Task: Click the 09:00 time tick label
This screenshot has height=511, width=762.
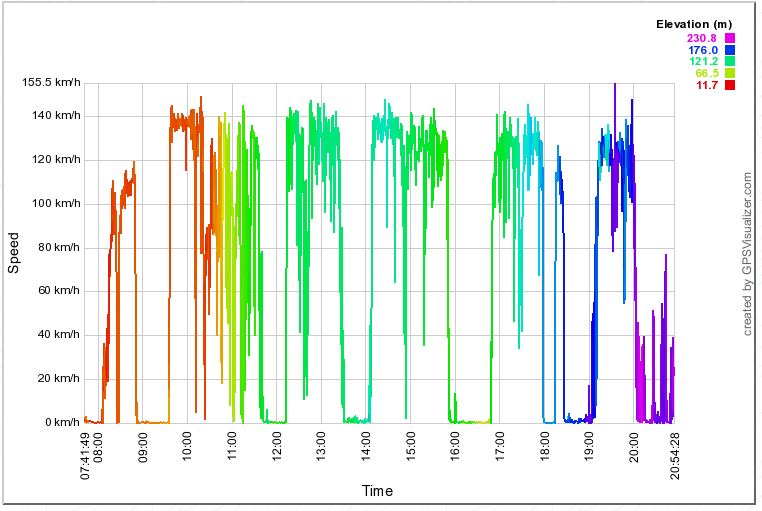Action: click(x=144, y=444)
